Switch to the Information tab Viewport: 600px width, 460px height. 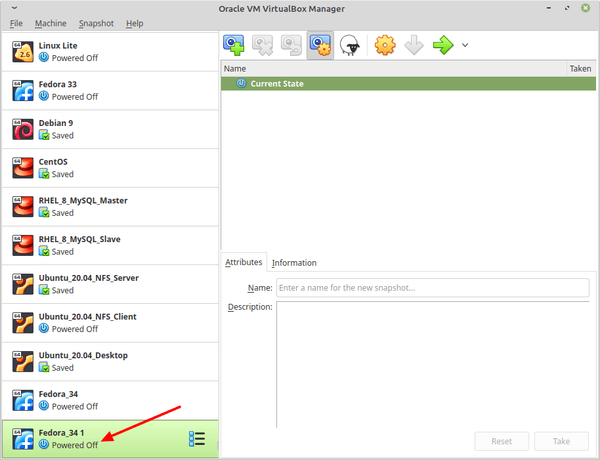[x=294, y=263]
